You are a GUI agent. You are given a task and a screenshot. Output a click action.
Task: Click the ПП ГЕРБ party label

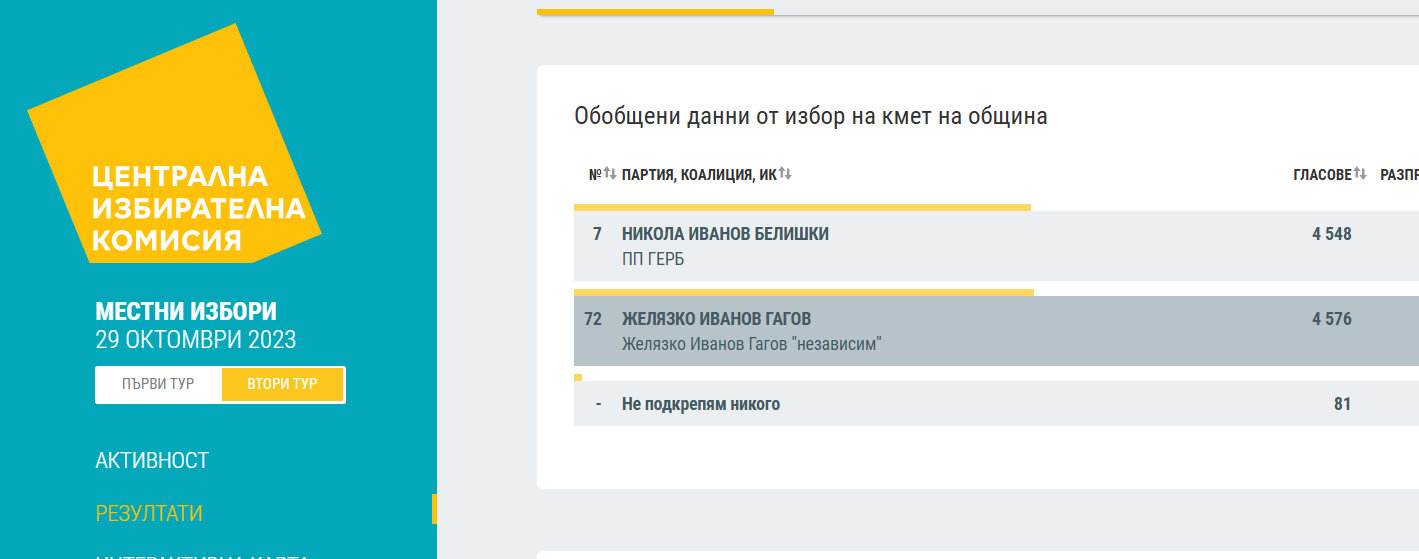pyautogui.click(x=653, y=259)
